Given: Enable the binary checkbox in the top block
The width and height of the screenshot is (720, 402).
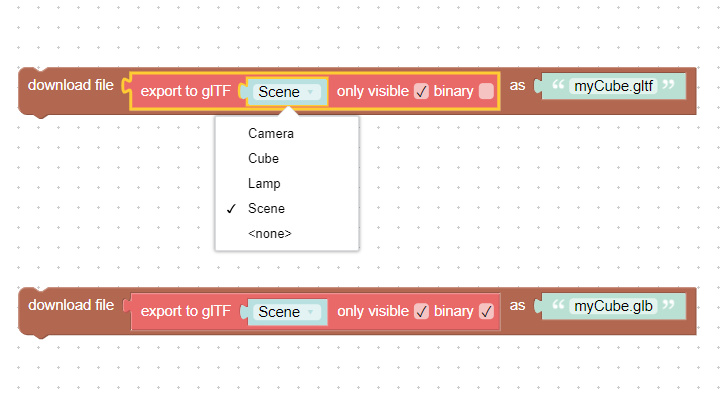Looking at the screenshot, I should [x=486, y=91].
